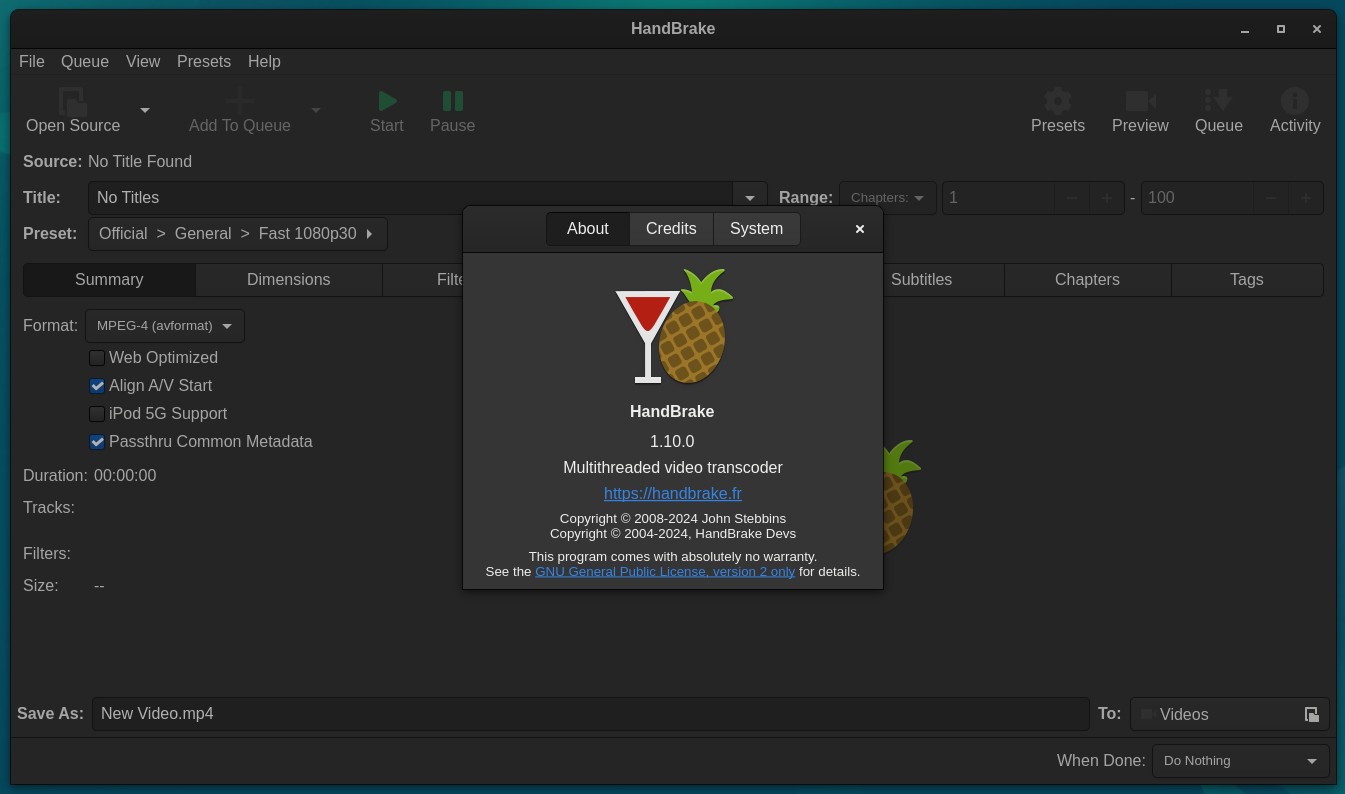
Task: Click the Open Source toolbar icon
Action: click(73, 102)
